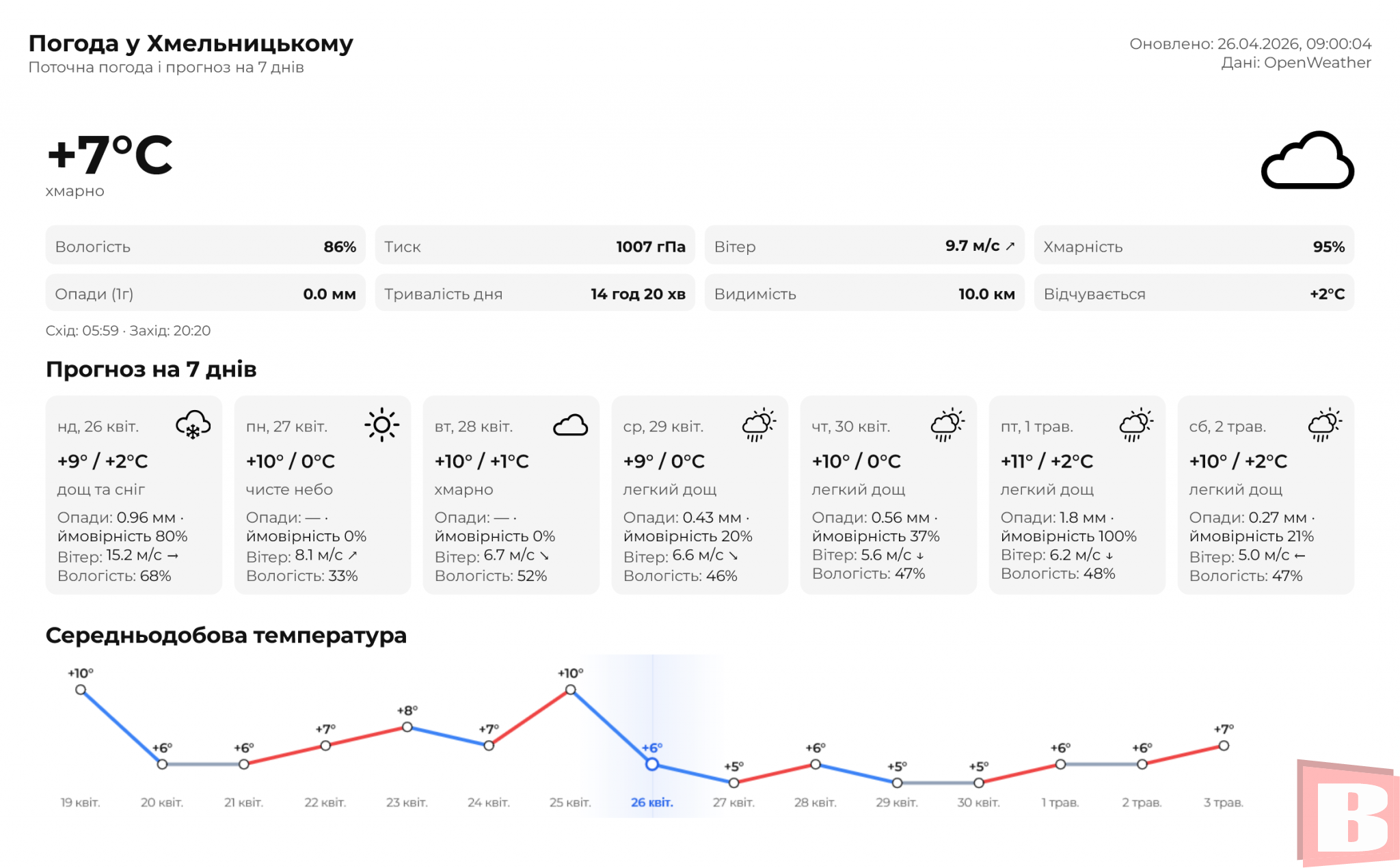Click the red B logo watermark
The image size is (1400, 868).
pos(1348,813)
